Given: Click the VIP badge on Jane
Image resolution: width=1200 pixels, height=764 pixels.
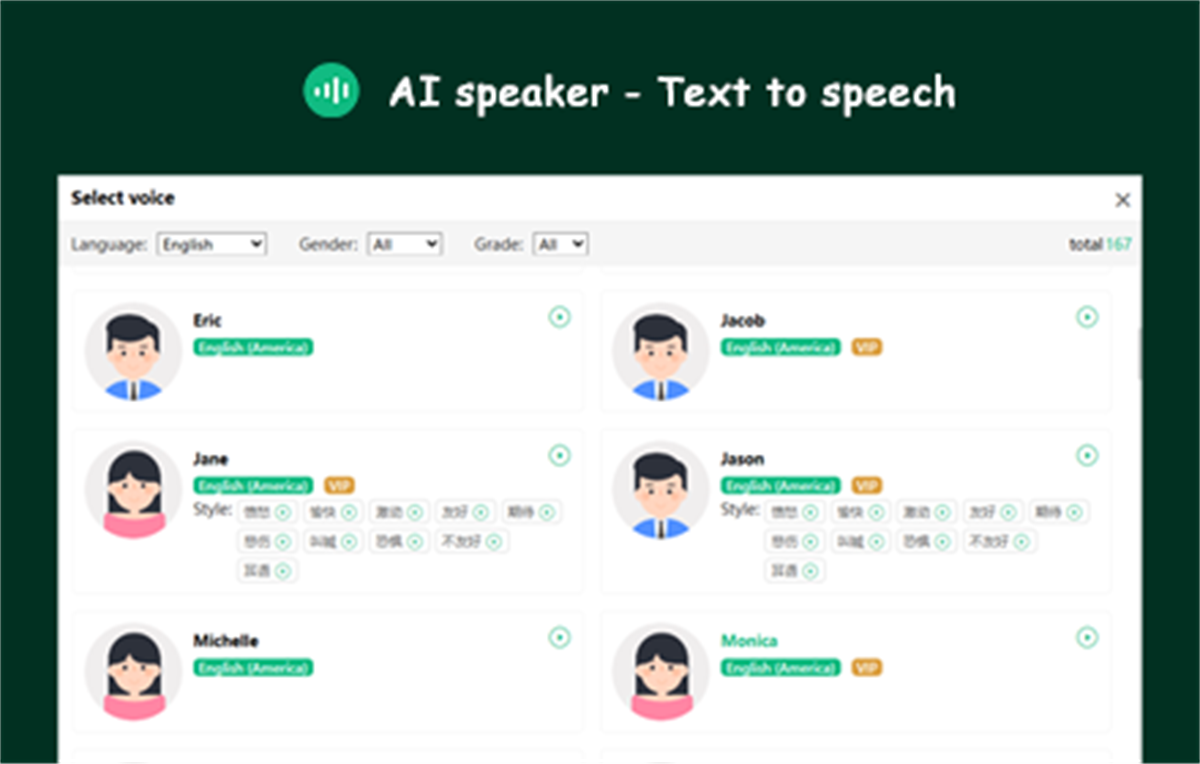Looking at the screenshot, I should point(339,485).
